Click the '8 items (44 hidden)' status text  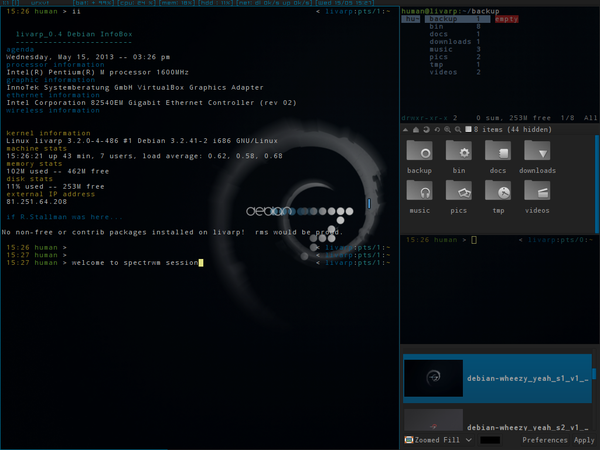click(513, 129)
